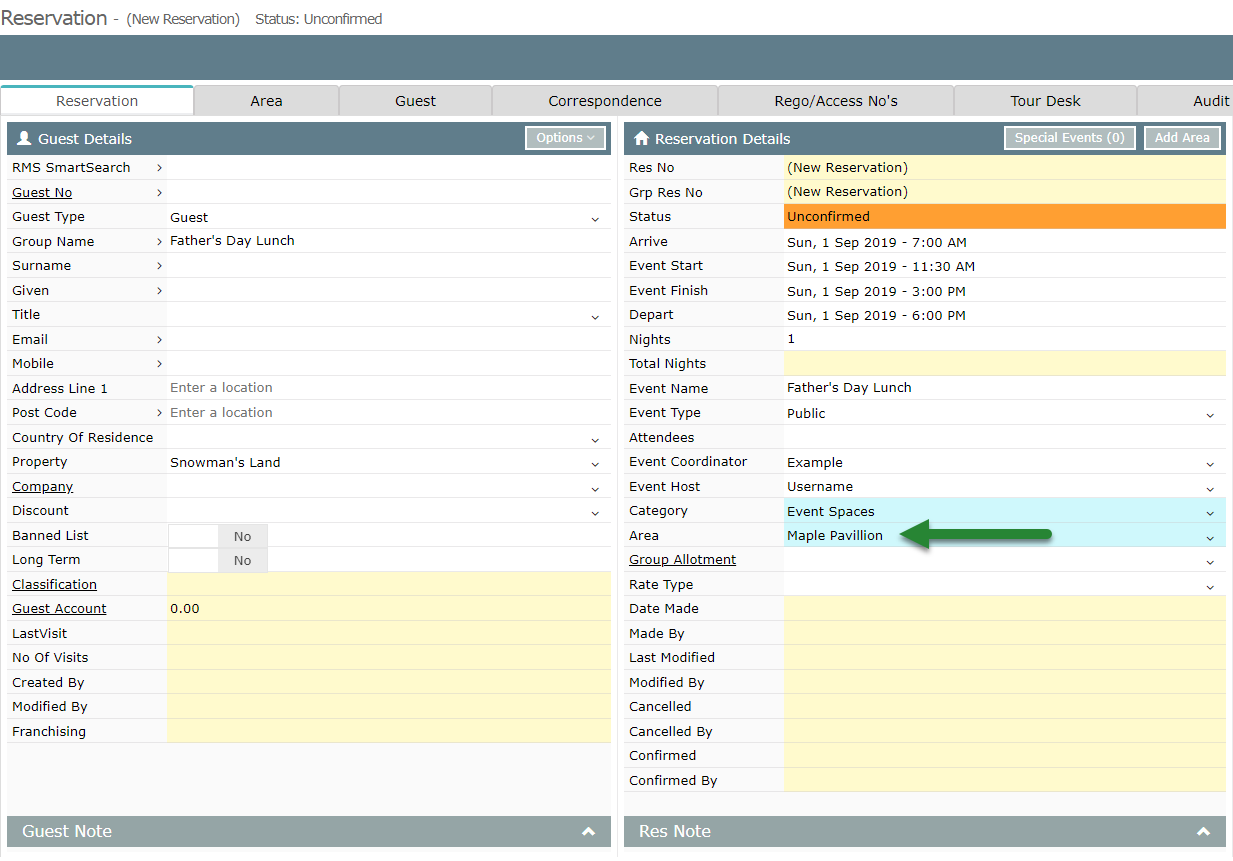Open the Guest No link

[x=42, y=193]
